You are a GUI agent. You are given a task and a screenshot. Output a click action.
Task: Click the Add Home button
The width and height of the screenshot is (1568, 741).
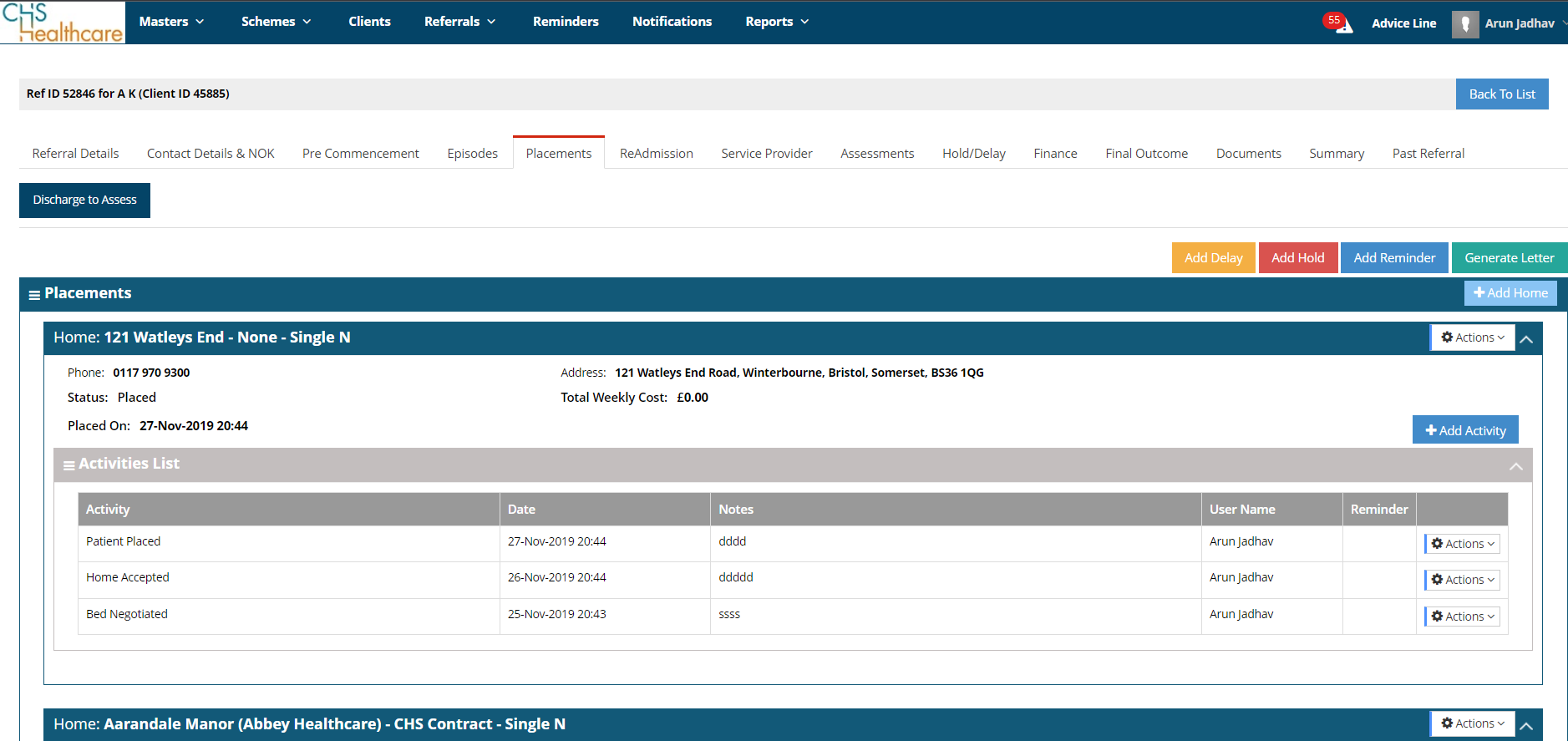point(1510,293)
